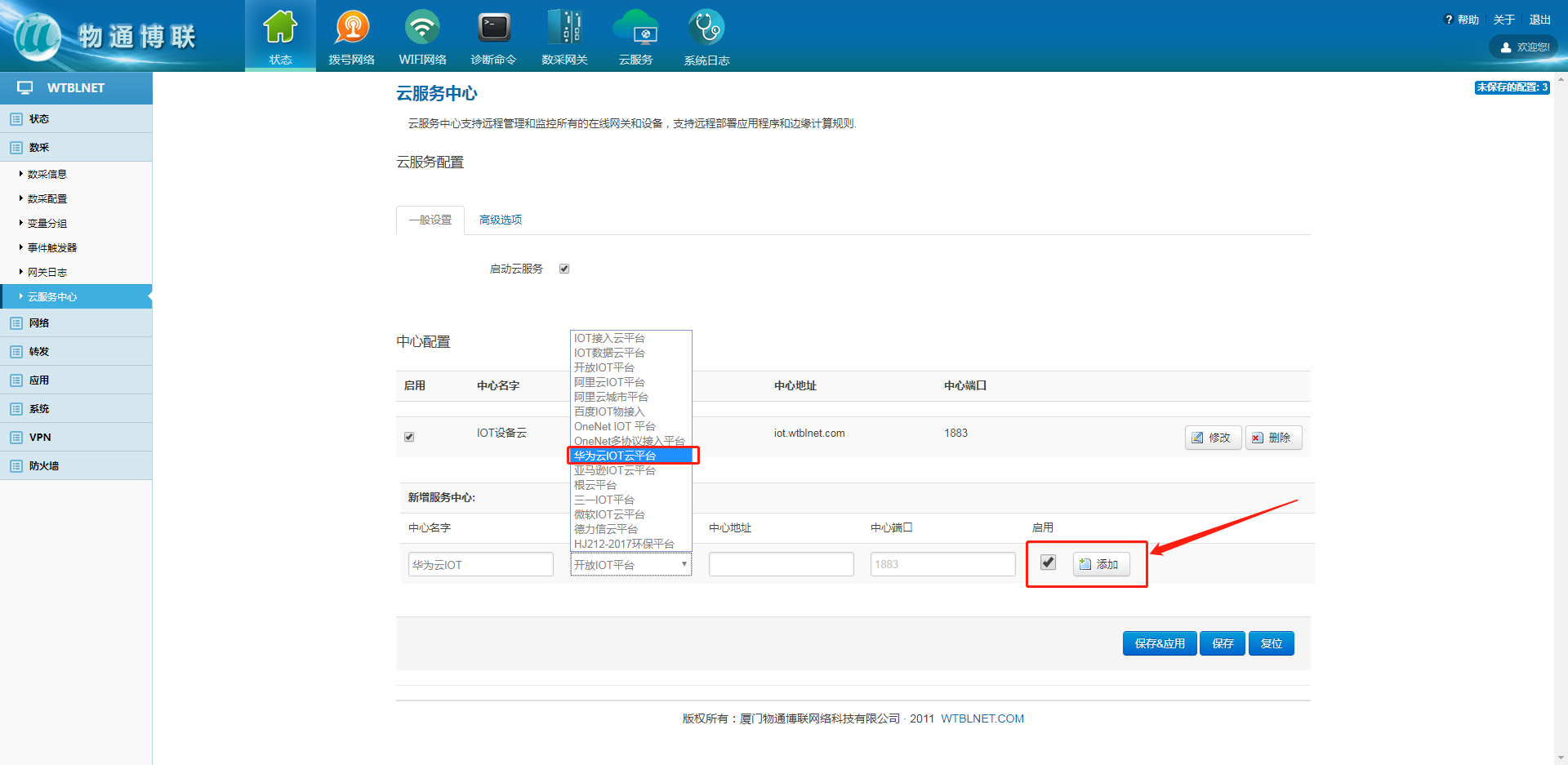Click the home Status icon in top bar

click(x=280, y=29)
